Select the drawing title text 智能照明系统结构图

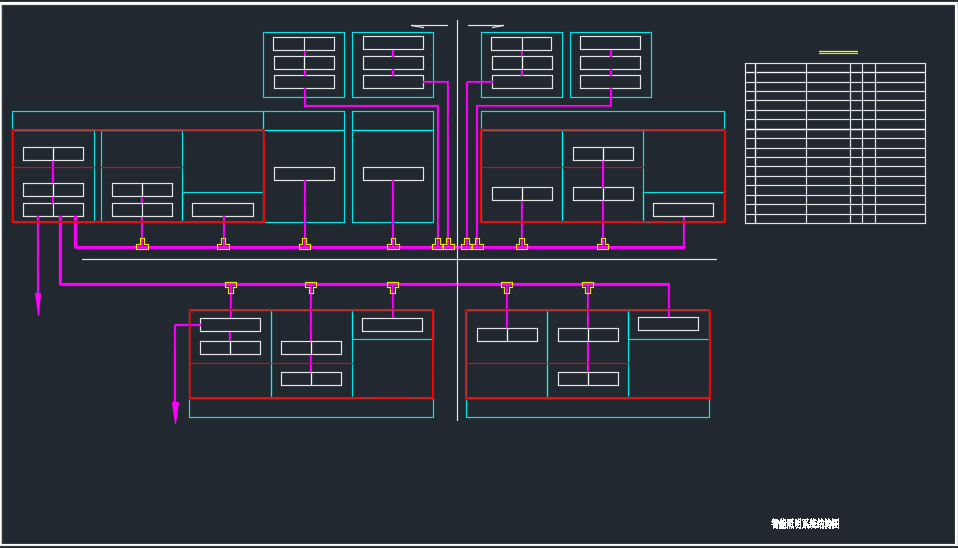805,524
